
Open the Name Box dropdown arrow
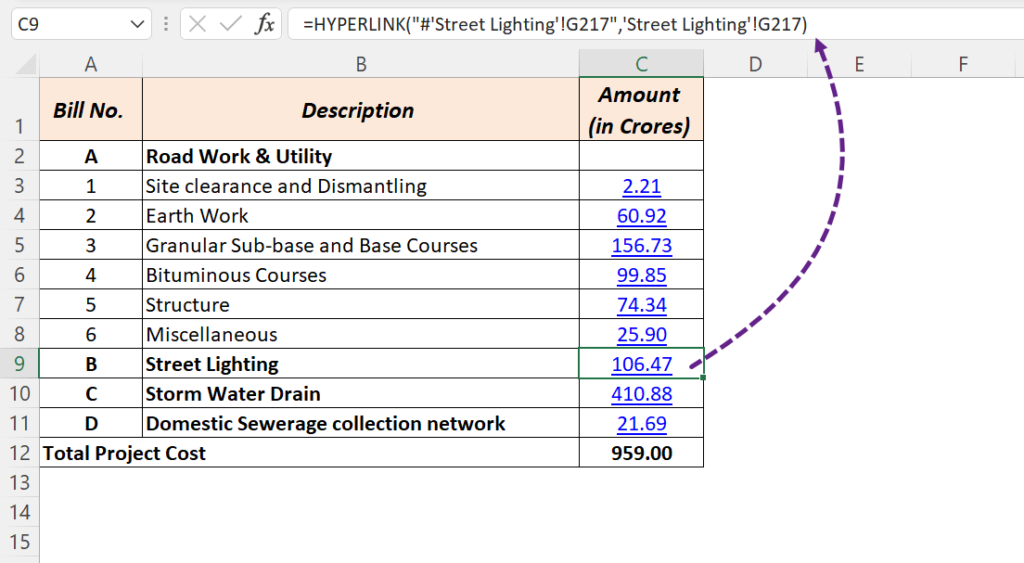137,25
